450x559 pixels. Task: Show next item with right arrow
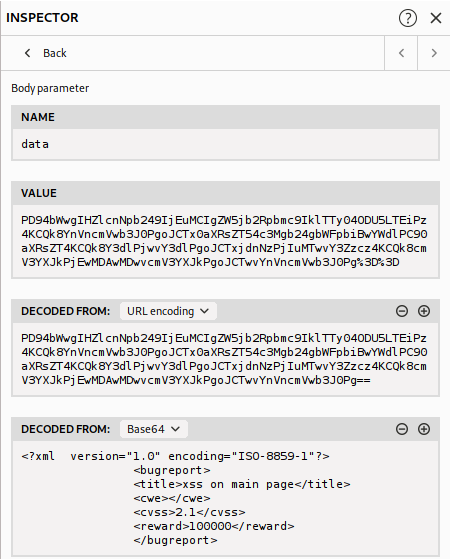434,53
